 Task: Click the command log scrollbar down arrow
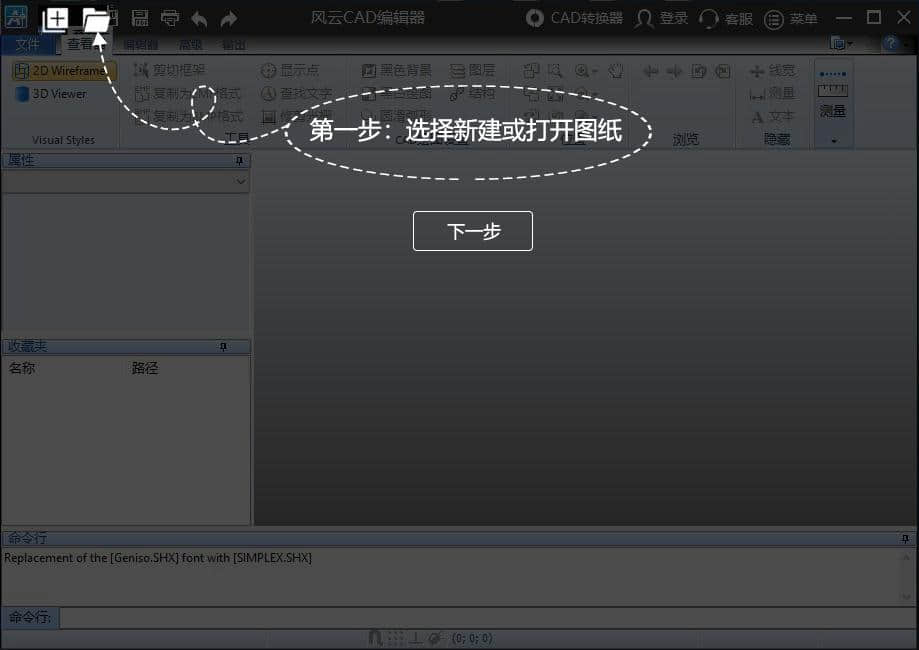coord(906,597)
